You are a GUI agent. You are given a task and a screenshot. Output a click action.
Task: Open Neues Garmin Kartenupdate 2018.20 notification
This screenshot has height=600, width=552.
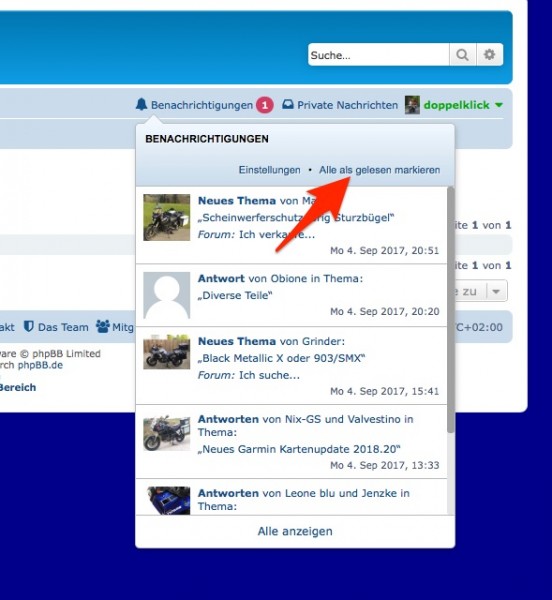click(291, 442)
